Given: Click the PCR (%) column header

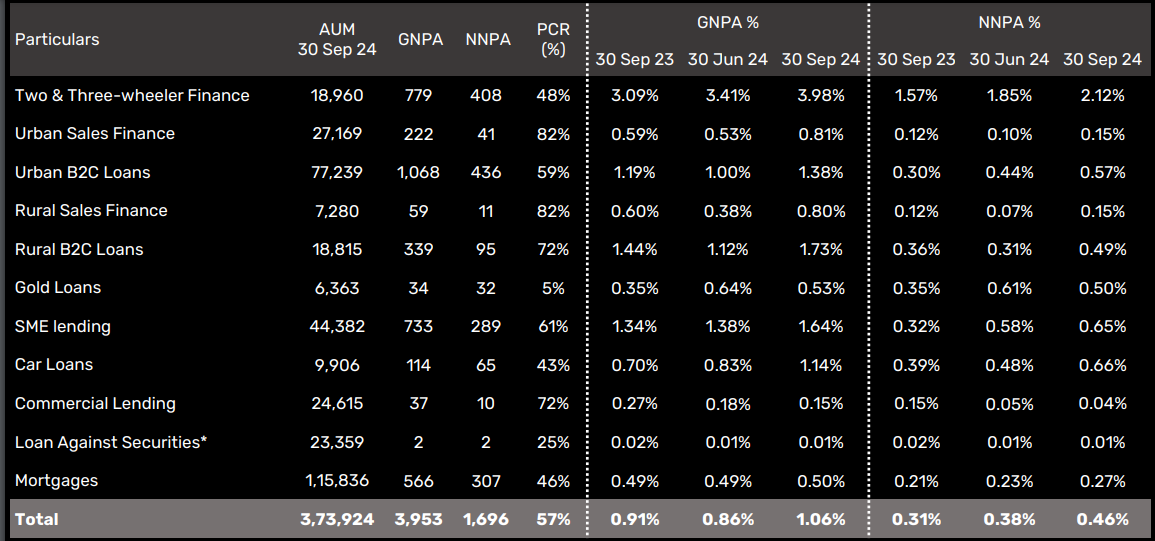Looking at the screenshot, I should [x=553, y=40].
